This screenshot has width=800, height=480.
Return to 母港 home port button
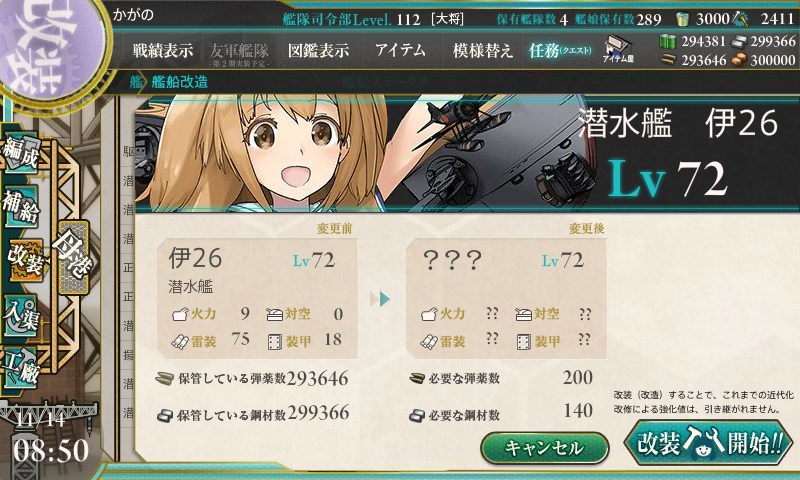(73, 258)
